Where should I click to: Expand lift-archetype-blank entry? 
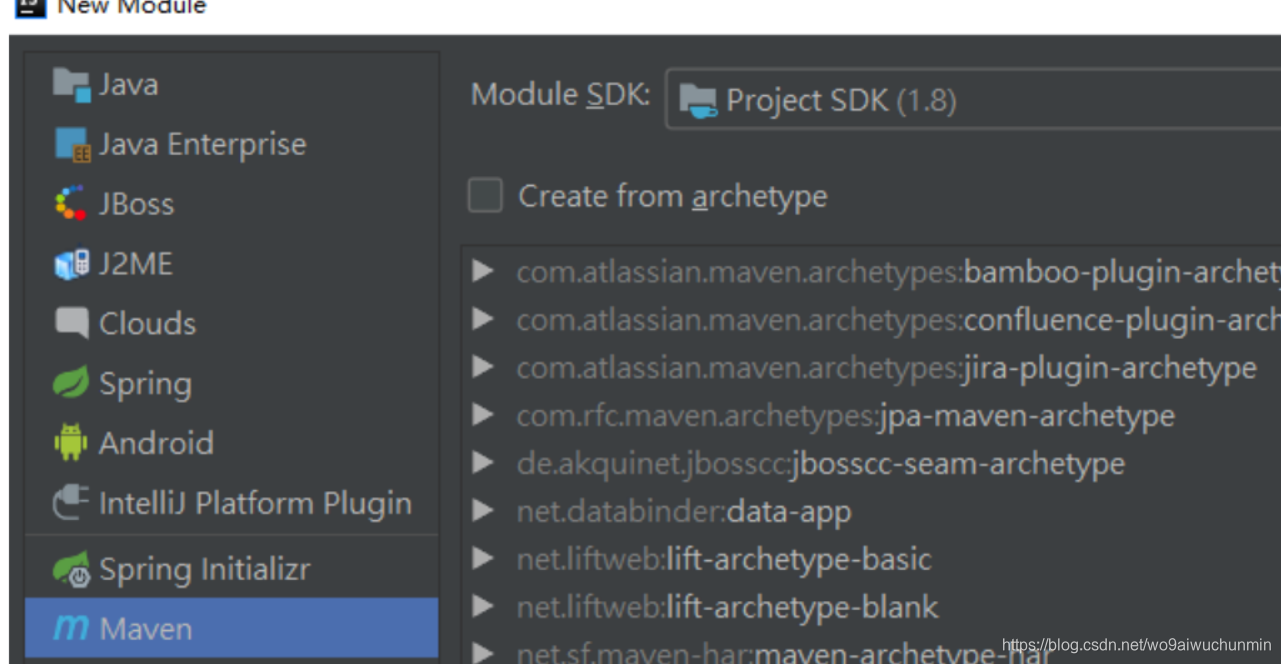pyautogui.click(x=484, y=607)
